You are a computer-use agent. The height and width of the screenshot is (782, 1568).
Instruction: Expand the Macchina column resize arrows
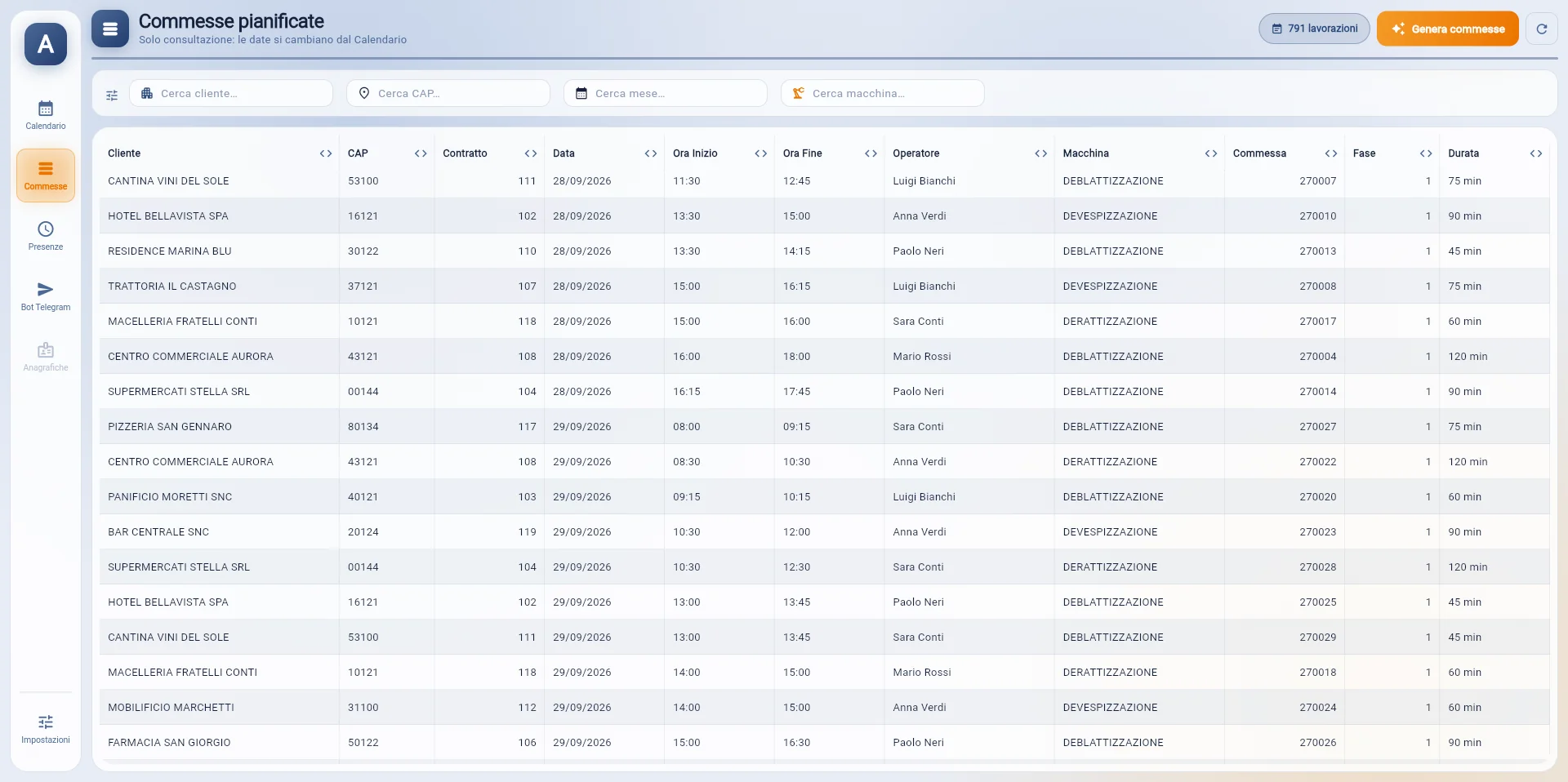tap(1211, 153)
